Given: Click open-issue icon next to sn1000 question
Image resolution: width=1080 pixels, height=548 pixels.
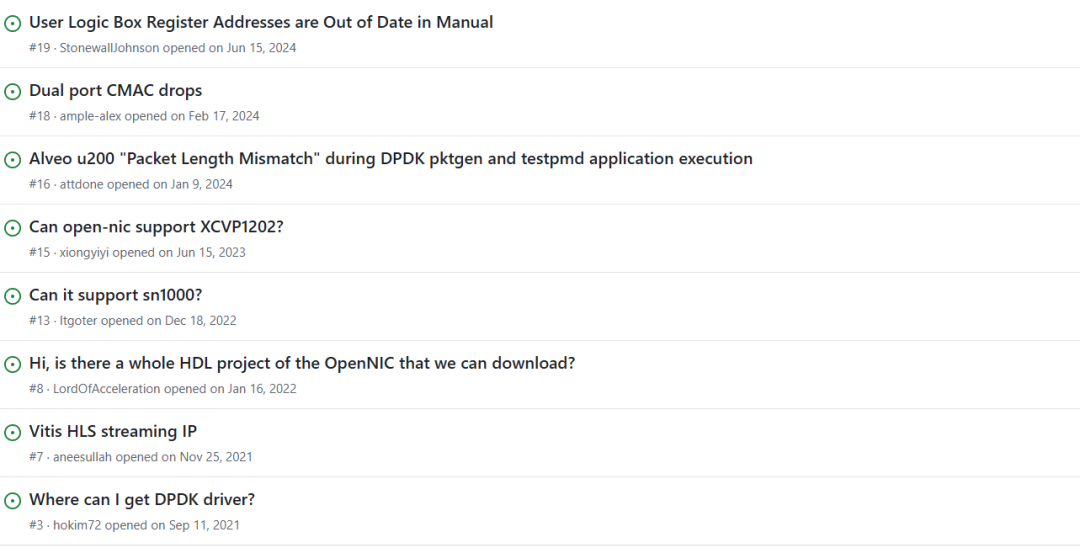Looking at the screenshot, I should (12, 296).
